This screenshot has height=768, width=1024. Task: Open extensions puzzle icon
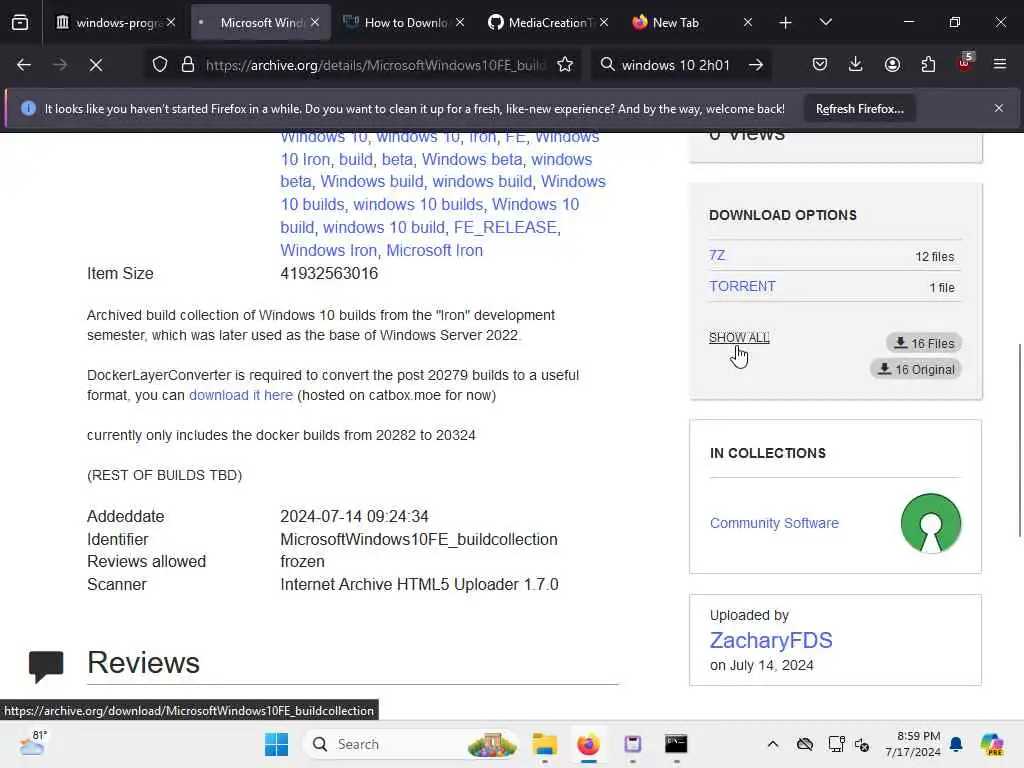(x=928, y=64)
